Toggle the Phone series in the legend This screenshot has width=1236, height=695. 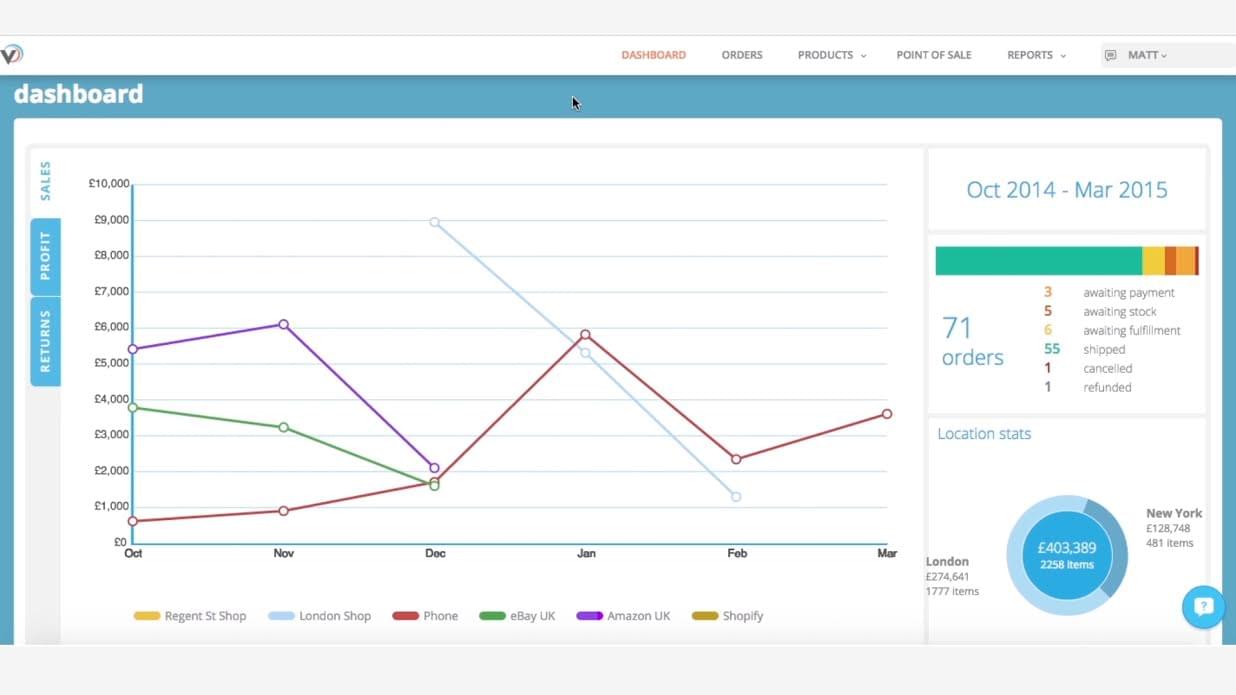click(x=425, y=616)
